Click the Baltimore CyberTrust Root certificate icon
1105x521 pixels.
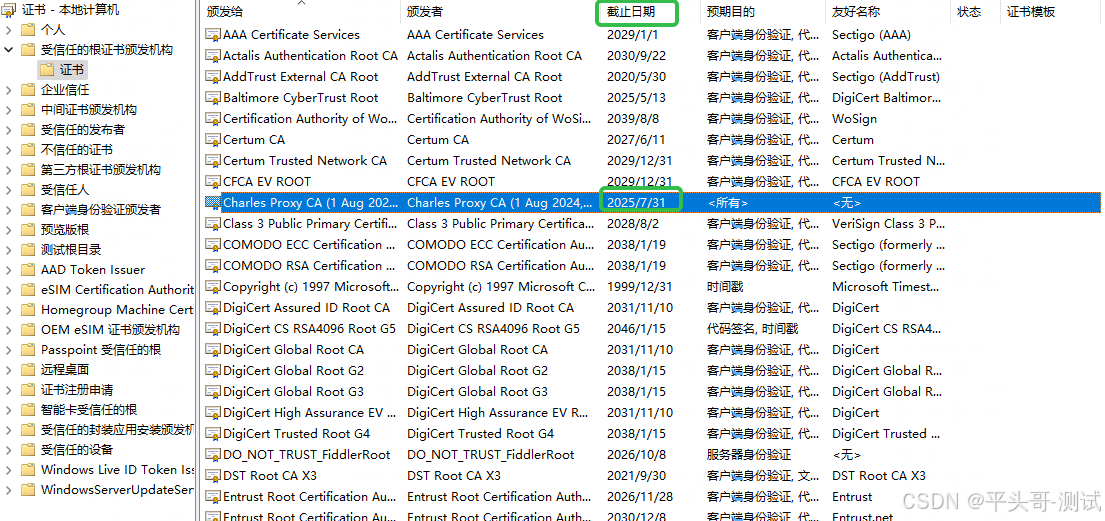[213, 98]
